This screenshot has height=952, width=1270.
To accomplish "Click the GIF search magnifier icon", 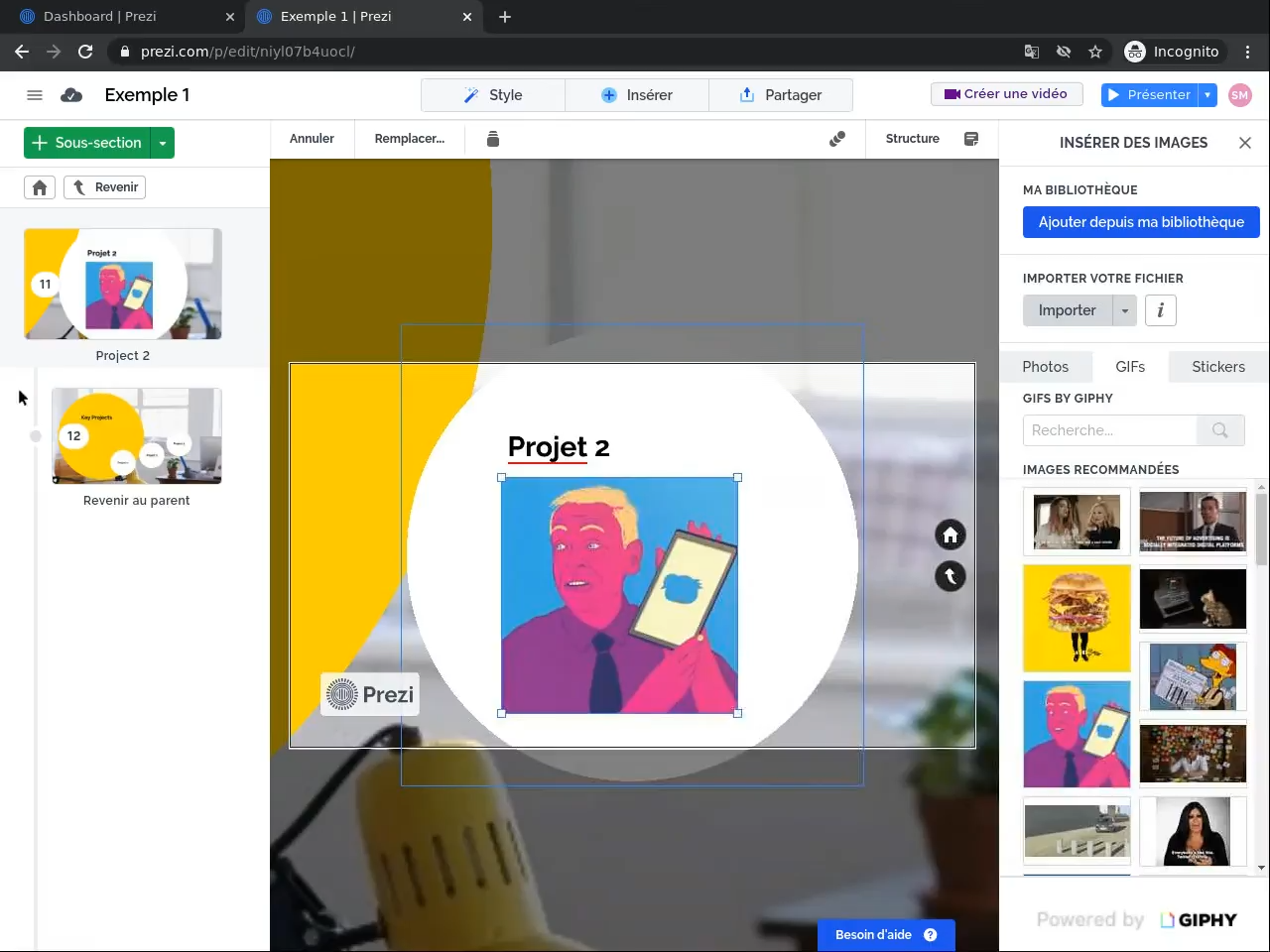I will (x=1220, y=430).
